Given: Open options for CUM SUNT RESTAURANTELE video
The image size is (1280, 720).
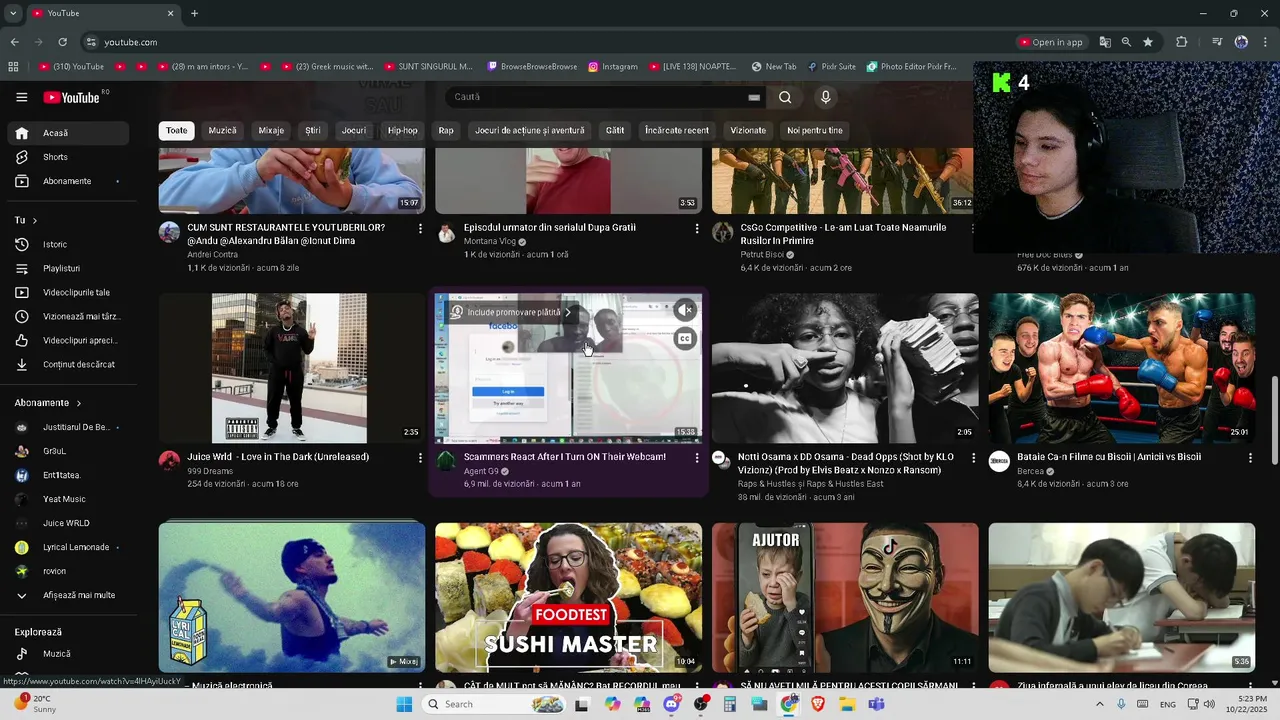Looking at the screenshot, I should click(420, 228).
